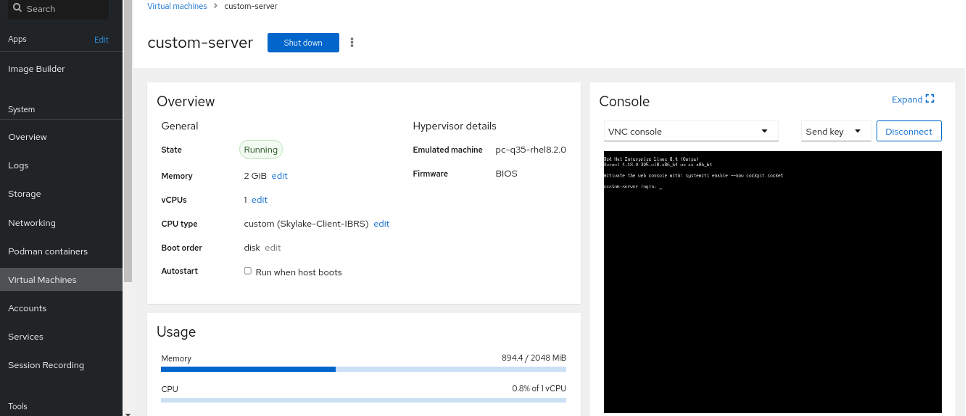Viewport: 966px width, 416px height.
Task: Open the Send key dropdown
Action: click(x=834, y=131)
